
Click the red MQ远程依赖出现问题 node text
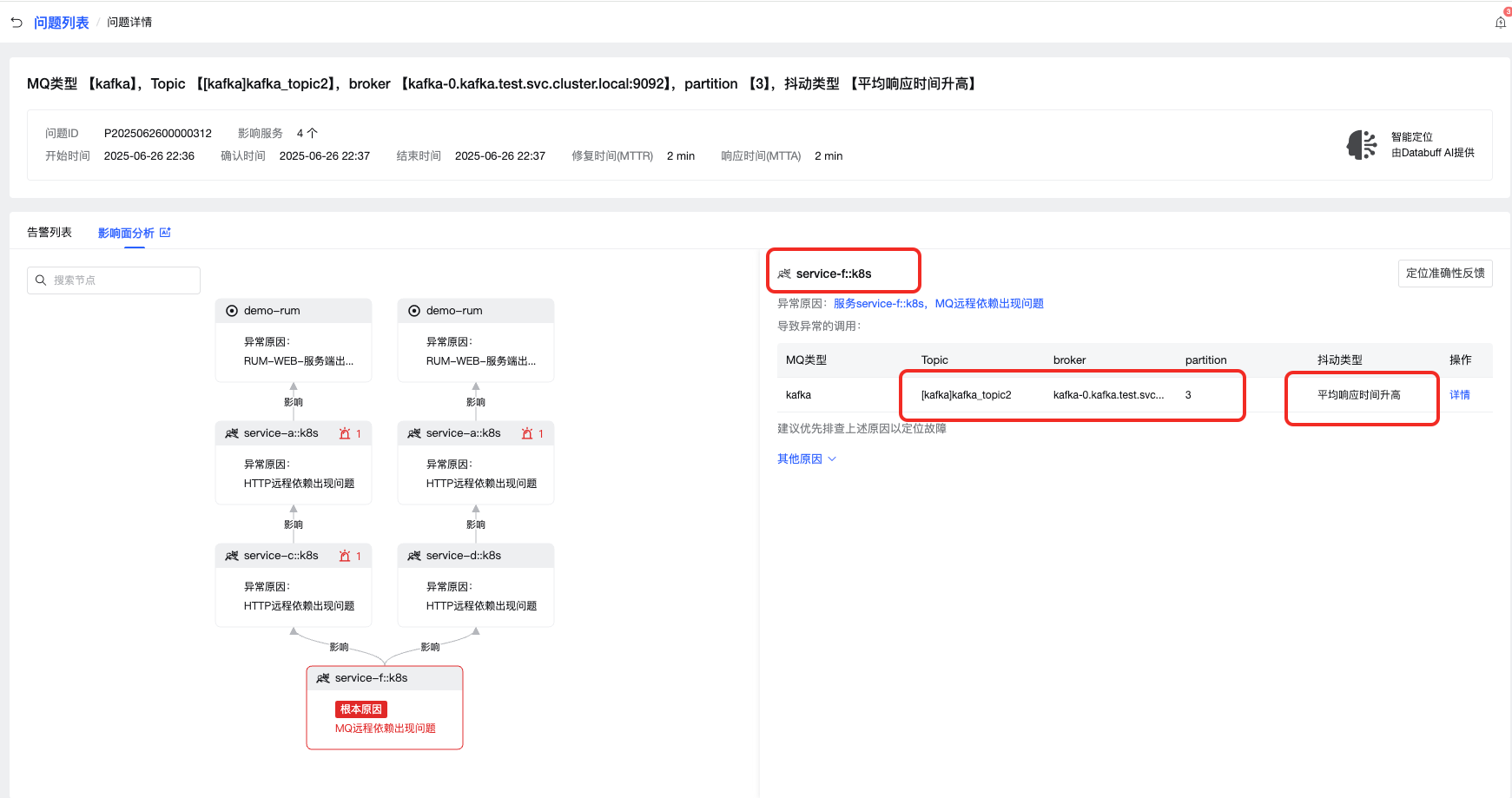386,729
